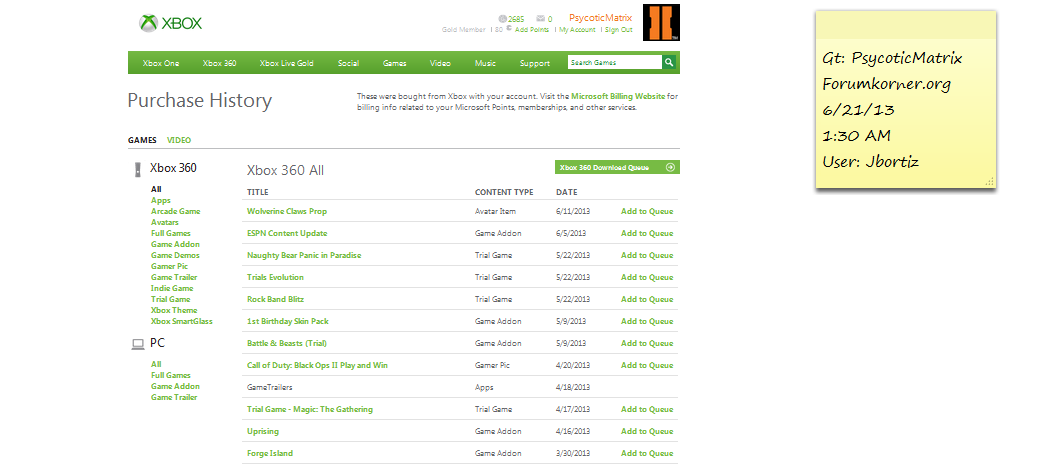Click the sticky note resize grip
The height and width of the screenshot is (464, 1045).
(990, 181)
